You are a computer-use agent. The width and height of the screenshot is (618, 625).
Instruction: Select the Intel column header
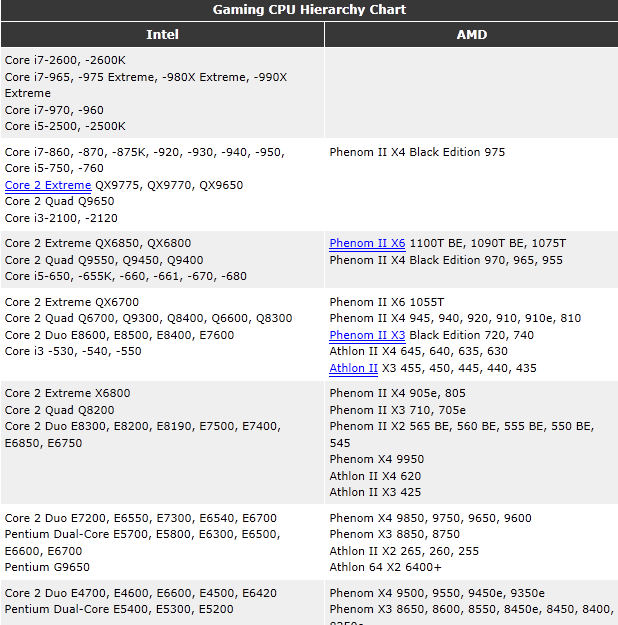(x=162, y=35)
